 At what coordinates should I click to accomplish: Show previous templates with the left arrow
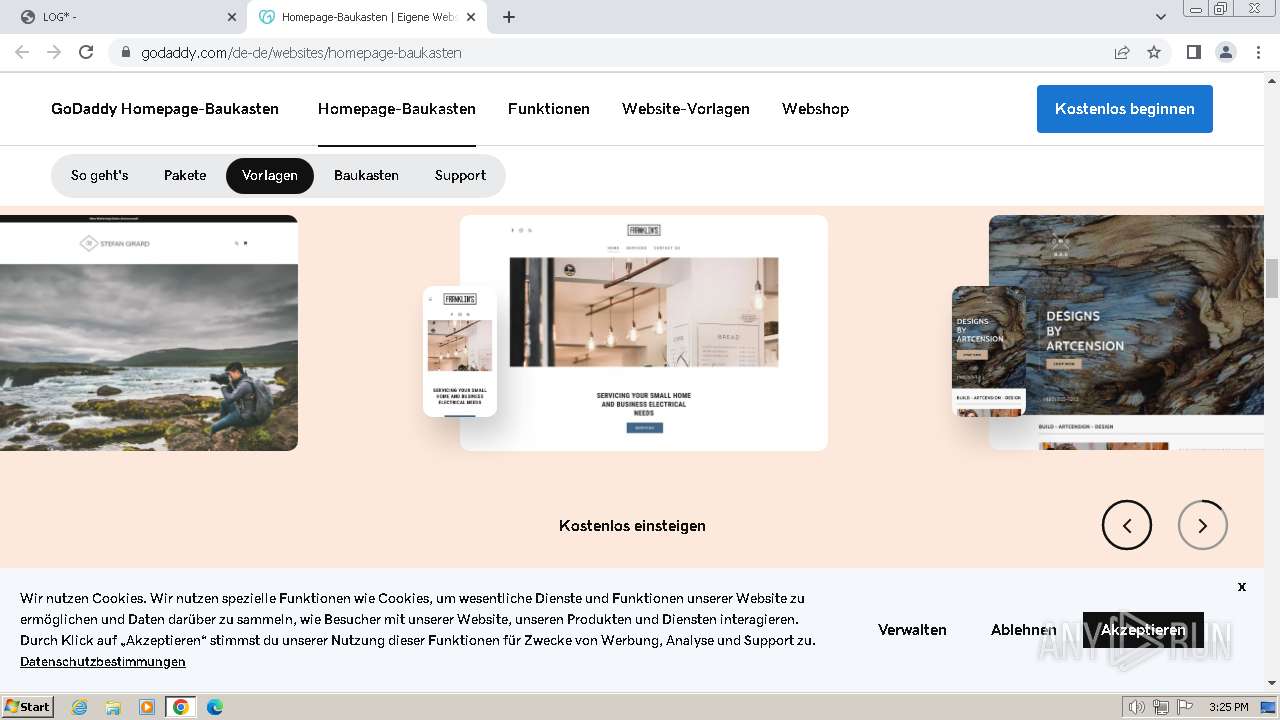pyautogui.click(x=1127, y=525)
